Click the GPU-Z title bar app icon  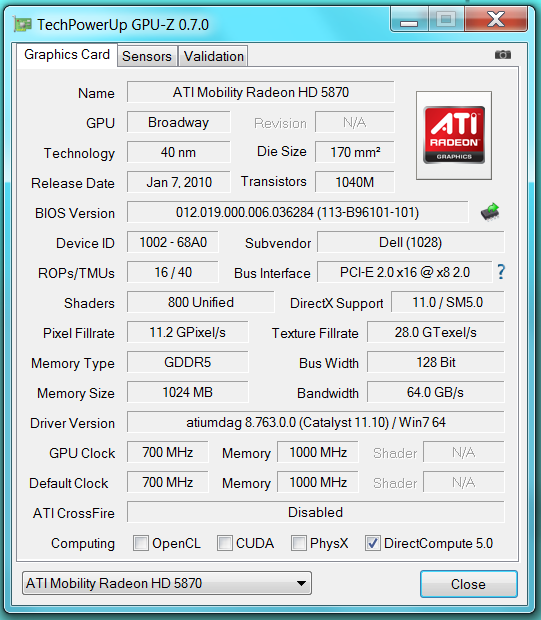click(23, 24)
